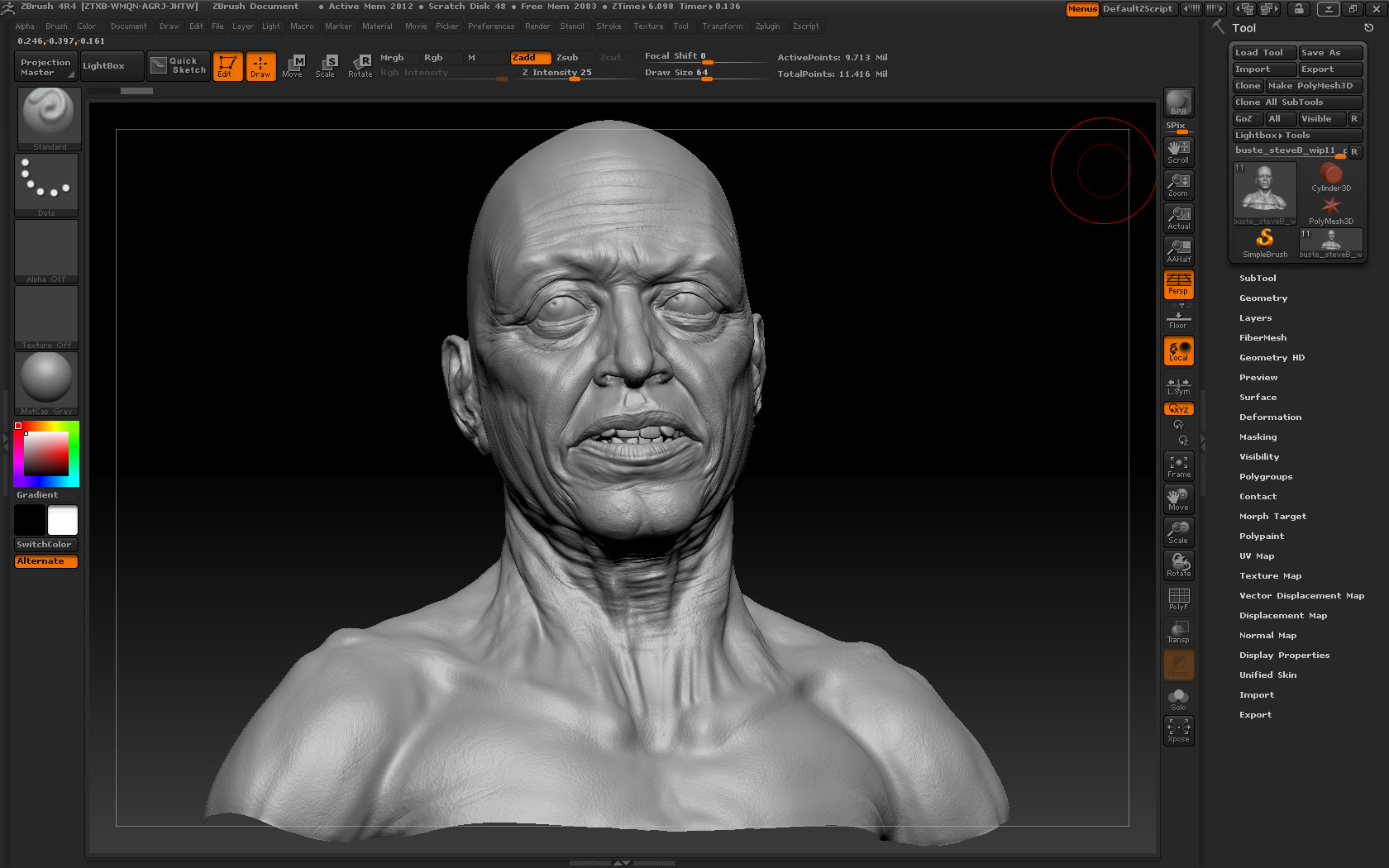The height and width of the screenshot is (868, 1389).
Task: Click the AAHalf icon
Action: [x=1178, y=250]
